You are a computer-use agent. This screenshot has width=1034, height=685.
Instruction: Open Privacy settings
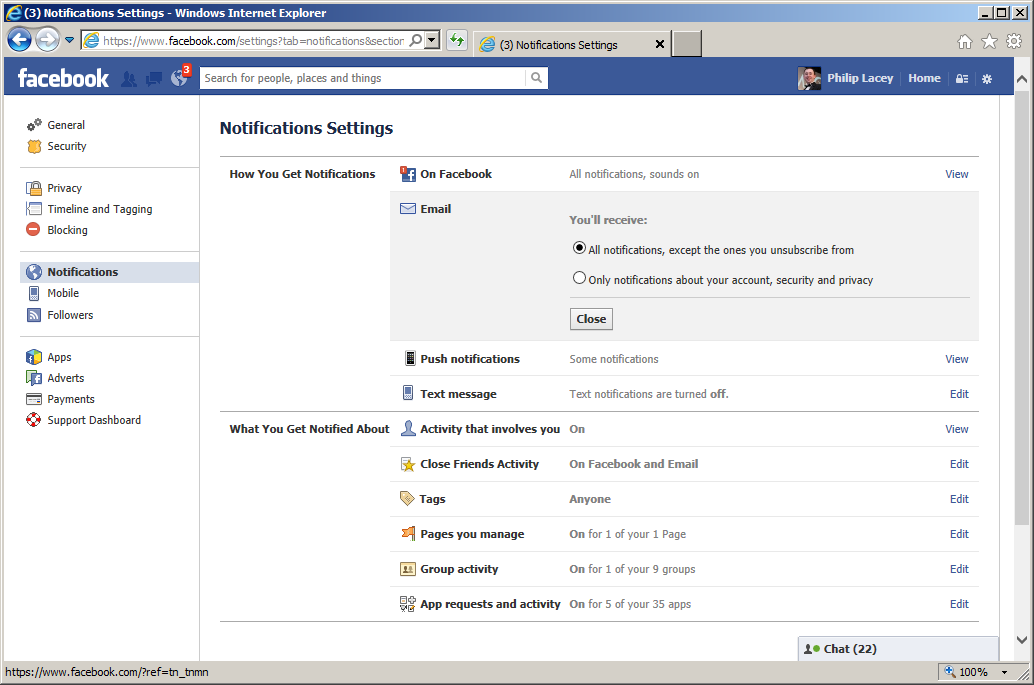[x=65, y=188]
